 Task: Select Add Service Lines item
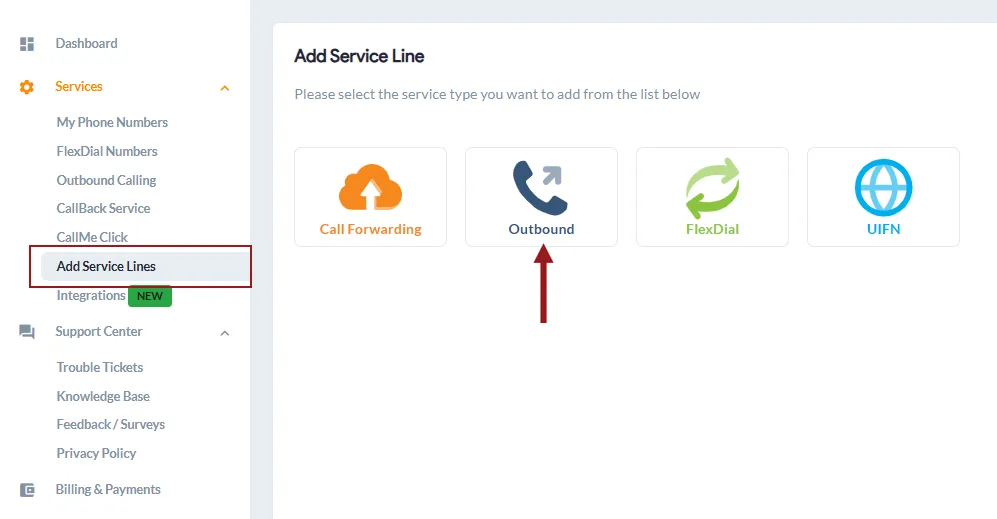tap(145, 266)
